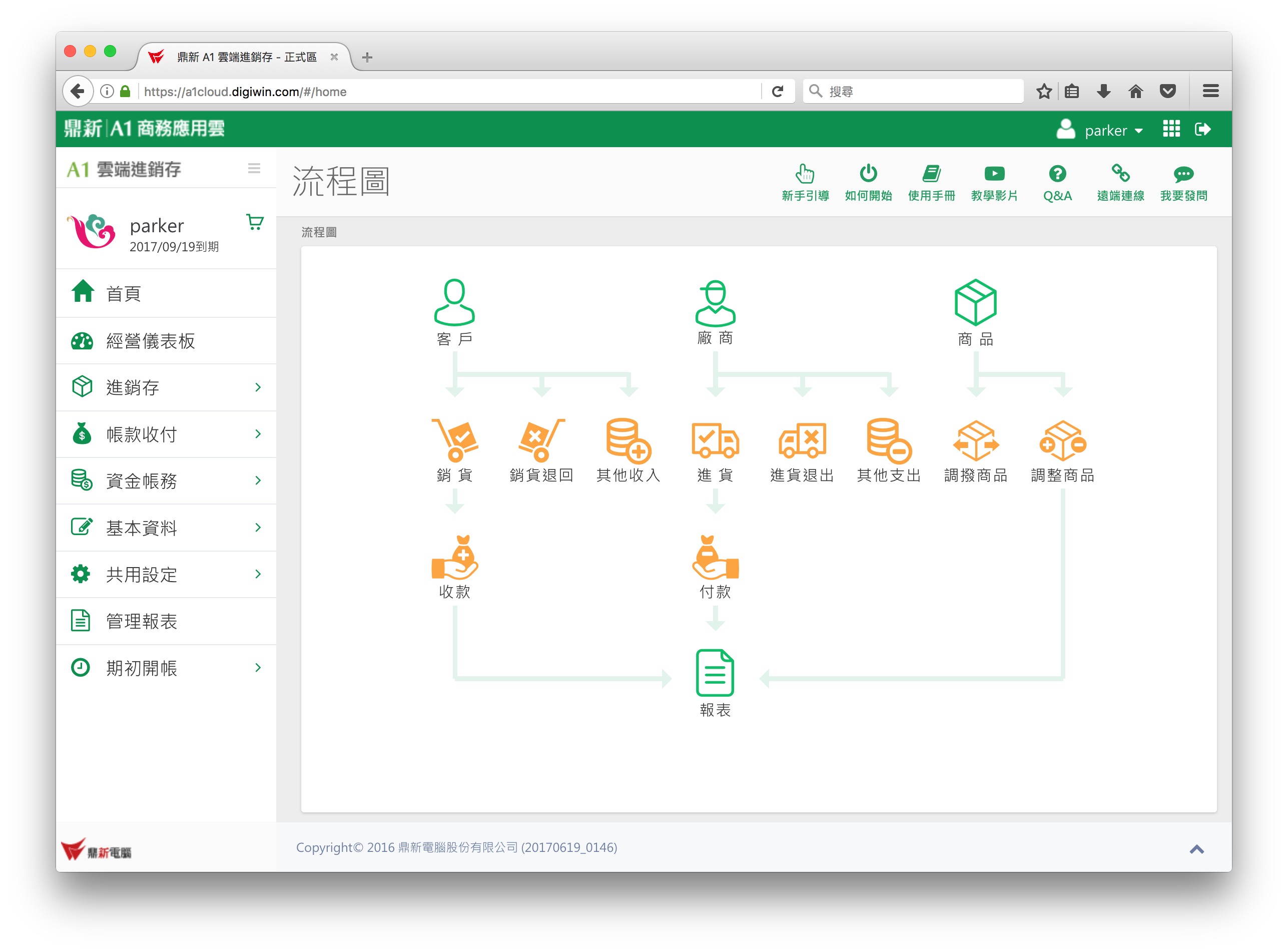Click the 新手引導 beginner guide link
1288x952 pixels.
(x=805, y=182)
